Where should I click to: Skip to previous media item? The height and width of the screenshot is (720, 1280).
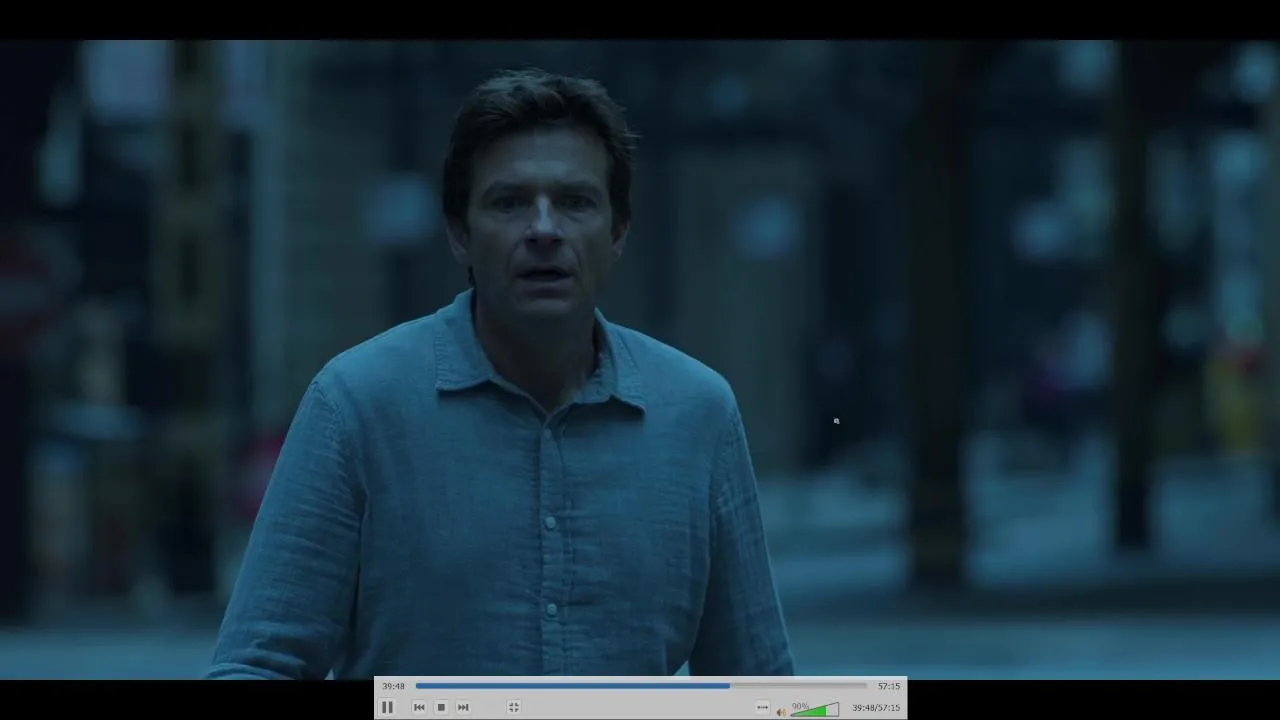[419, 707]
